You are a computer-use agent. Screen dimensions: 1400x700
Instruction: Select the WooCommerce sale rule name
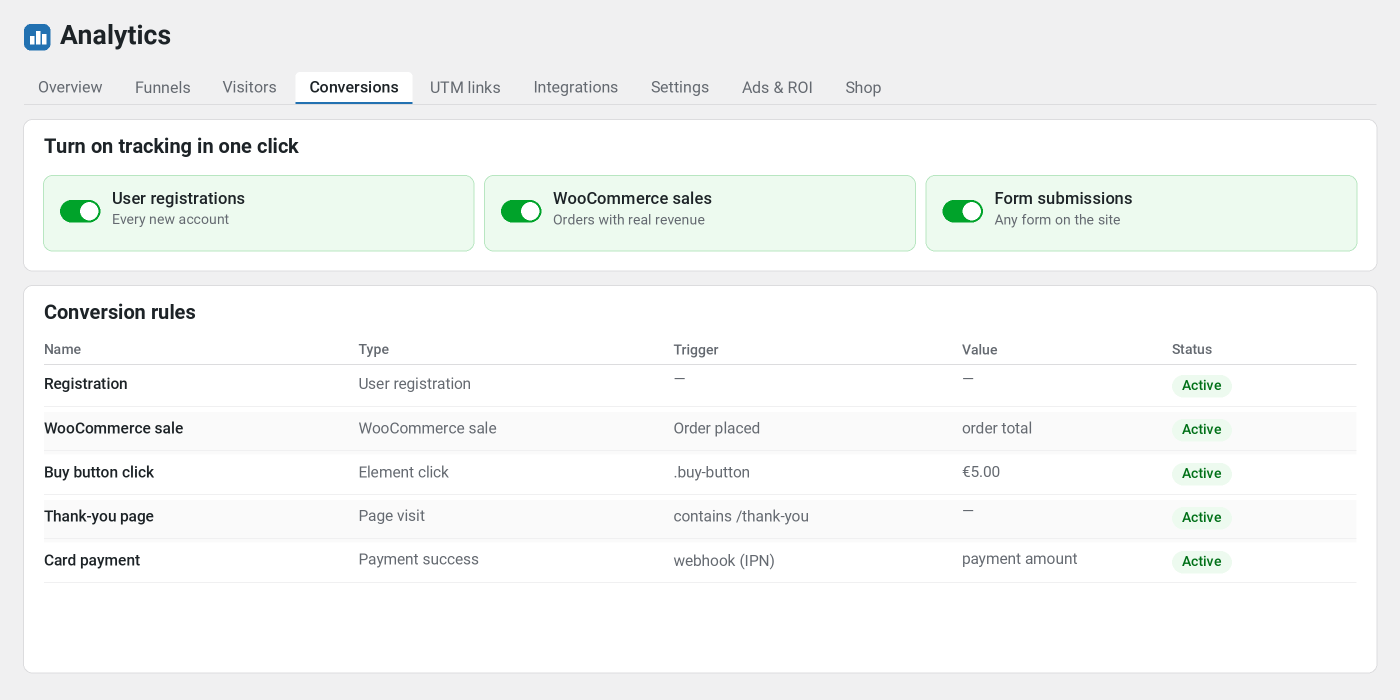114,428
